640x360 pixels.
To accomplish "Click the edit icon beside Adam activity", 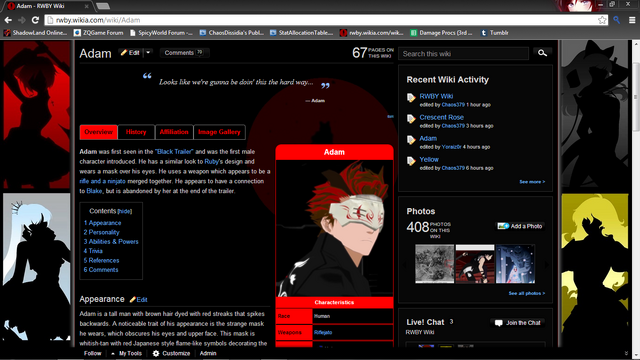I will click(x=411, y=140).
